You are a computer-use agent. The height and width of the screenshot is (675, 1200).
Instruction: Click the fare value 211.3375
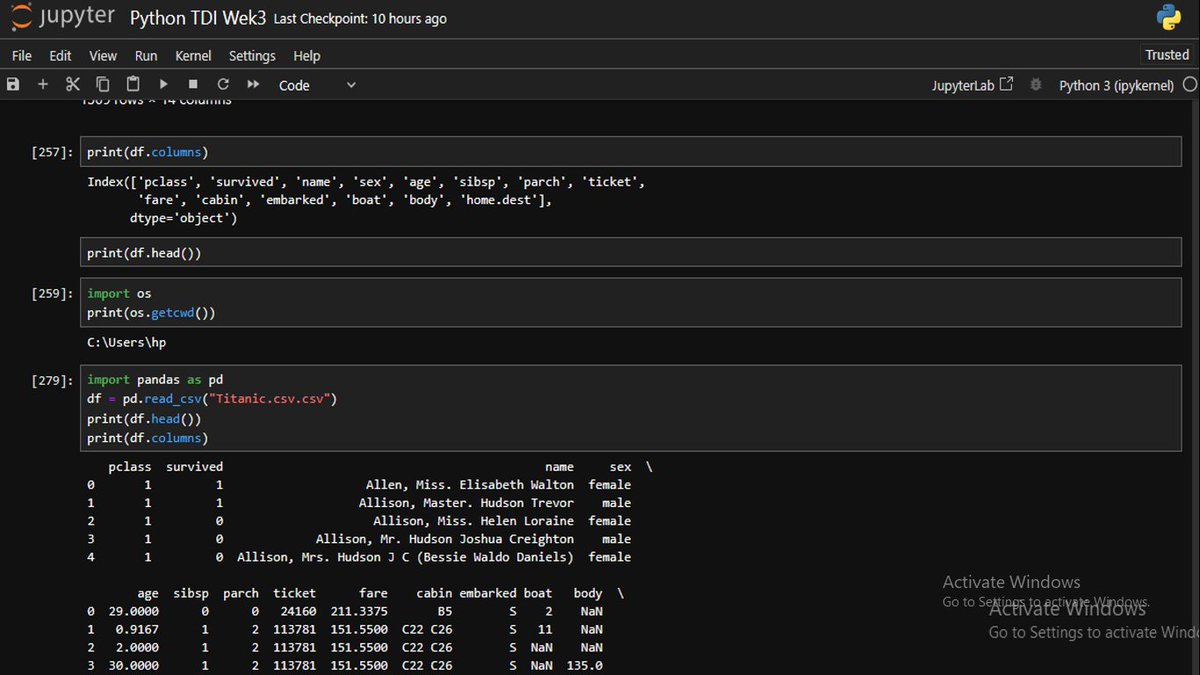pos(359,611)
